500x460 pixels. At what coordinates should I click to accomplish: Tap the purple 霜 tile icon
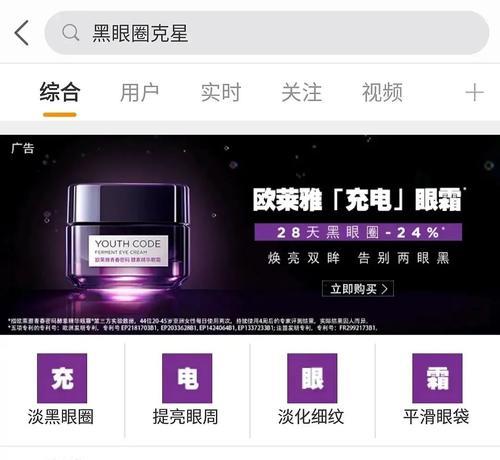pos(437,378)
